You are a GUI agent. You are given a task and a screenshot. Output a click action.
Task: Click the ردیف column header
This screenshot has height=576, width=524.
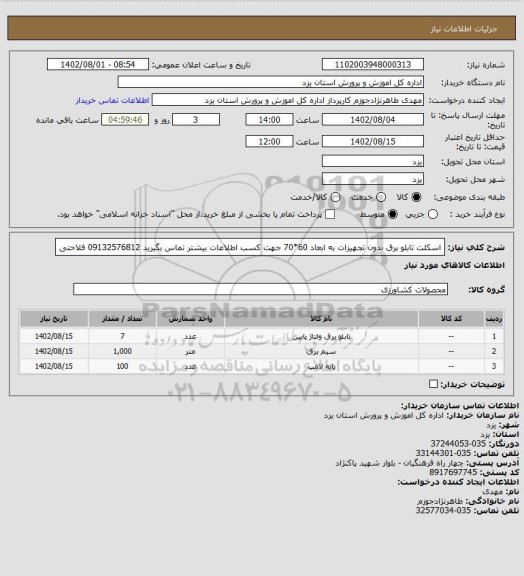[494, 318]
